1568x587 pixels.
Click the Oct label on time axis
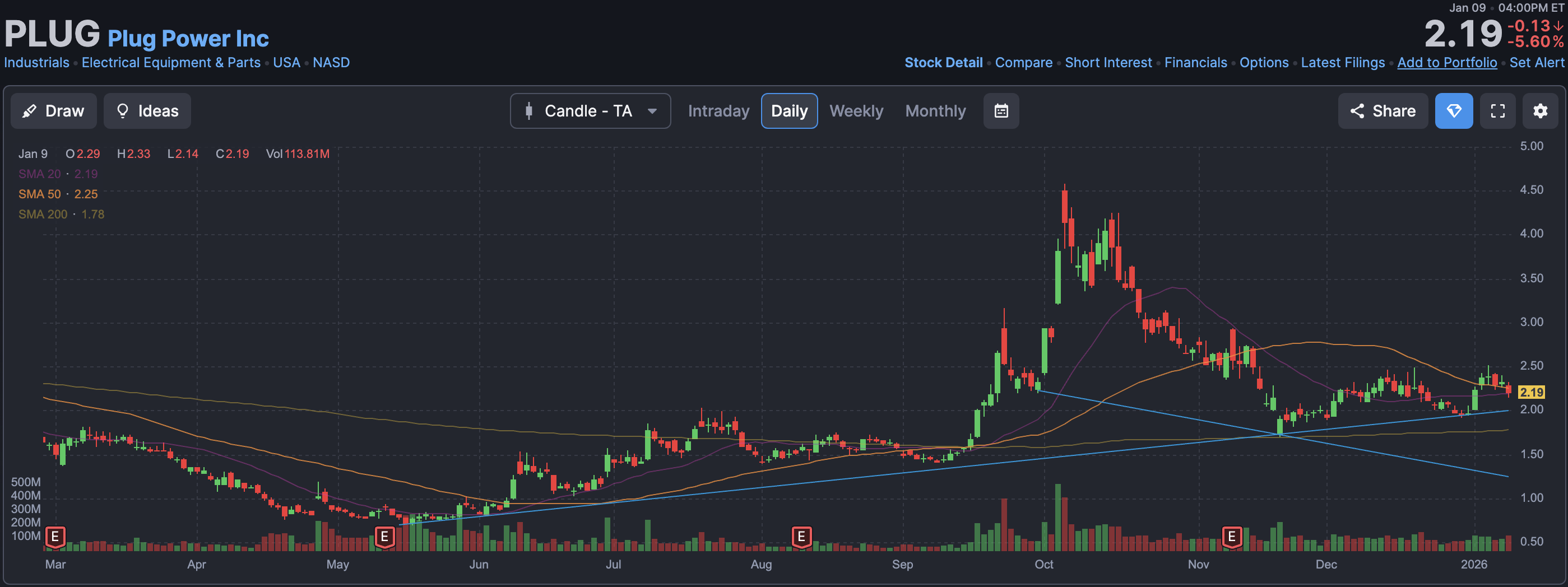1044,564
